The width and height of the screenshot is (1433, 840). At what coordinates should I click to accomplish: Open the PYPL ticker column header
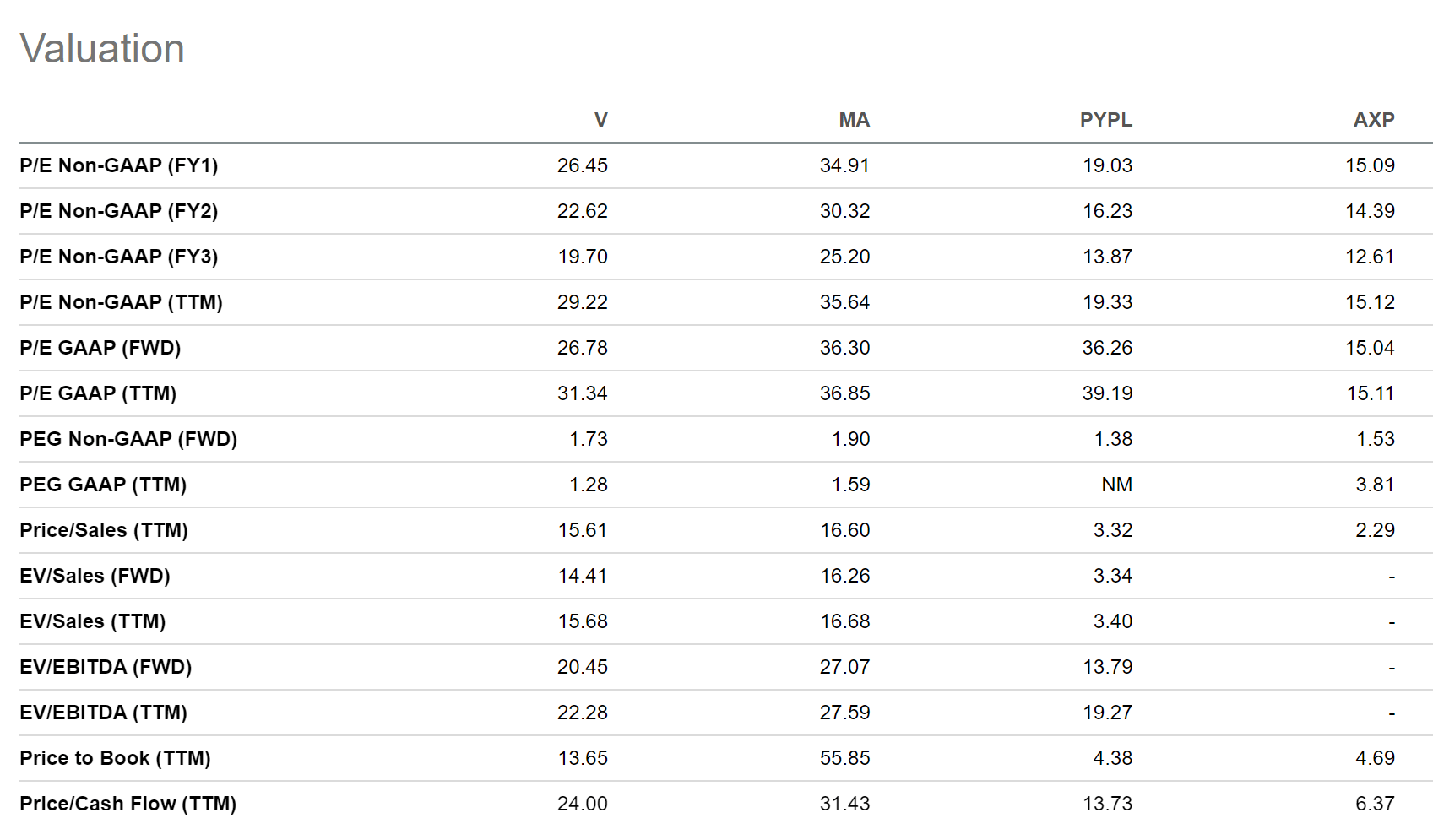point(1105,120)
